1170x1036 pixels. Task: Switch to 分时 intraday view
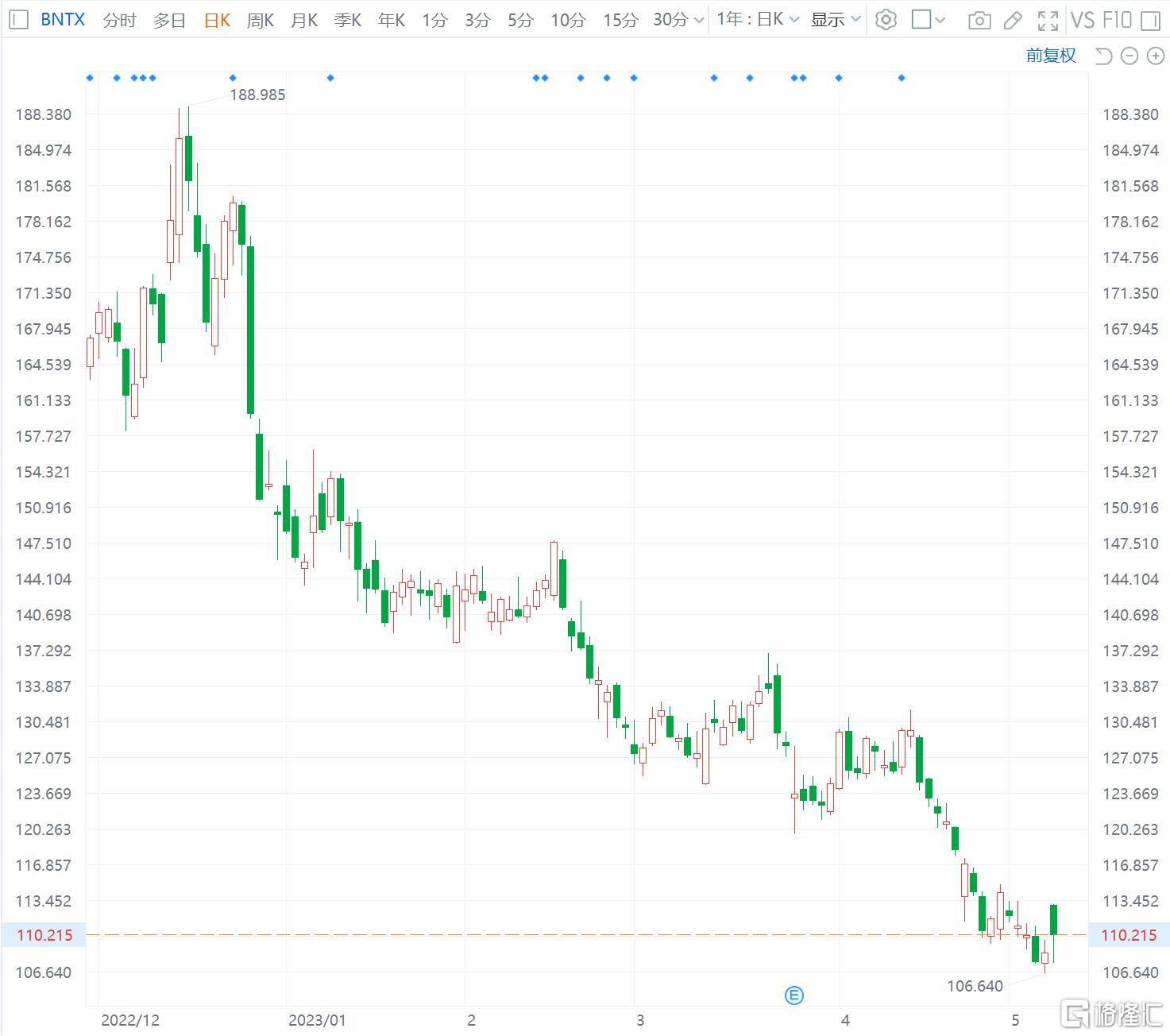tap(120, 20)
